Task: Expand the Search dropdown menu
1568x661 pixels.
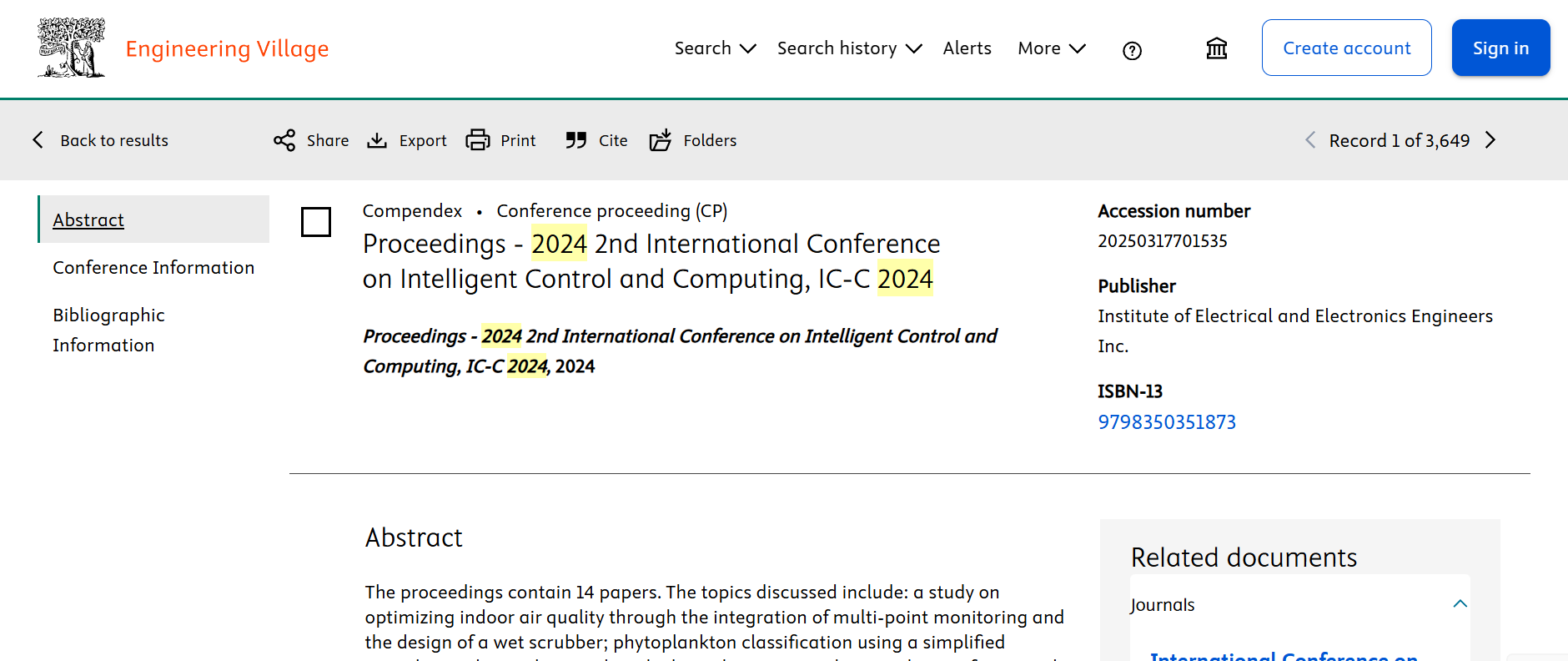Action: (715, 48)
